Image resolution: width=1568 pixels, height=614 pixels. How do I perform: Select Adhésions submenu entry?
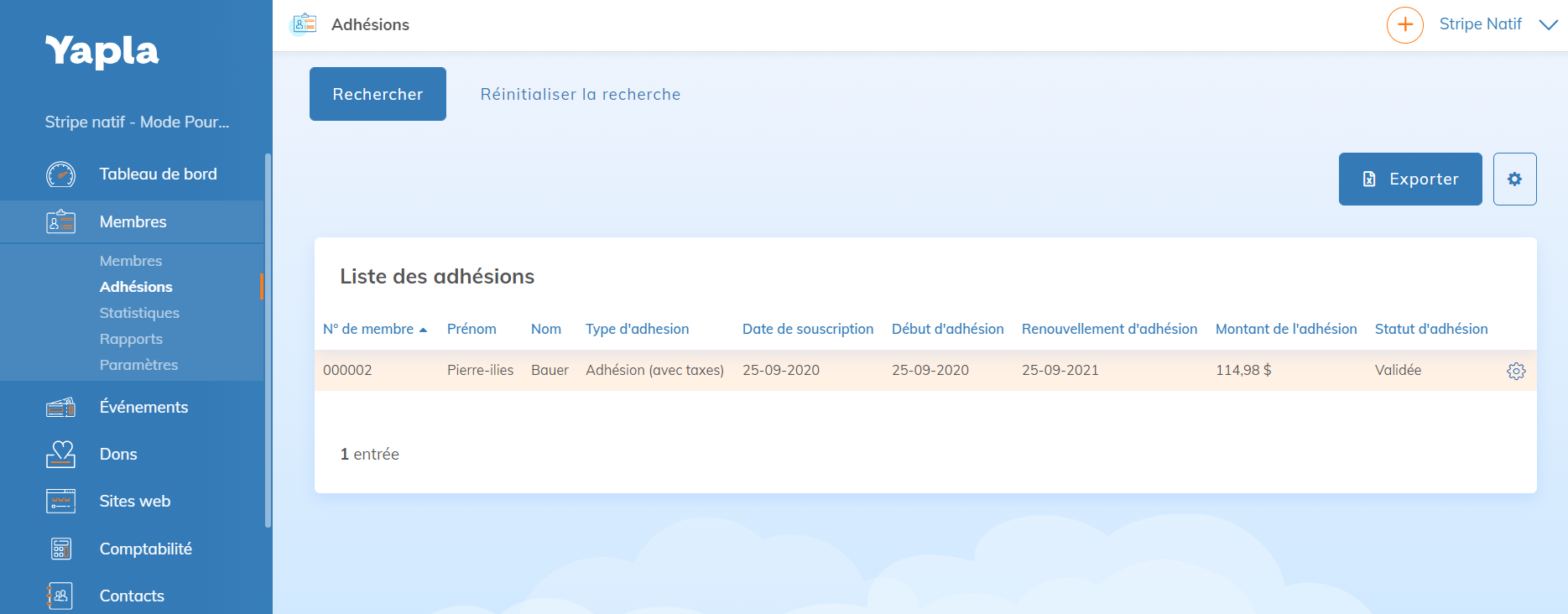pyautogui.click(x=136, y=287)
